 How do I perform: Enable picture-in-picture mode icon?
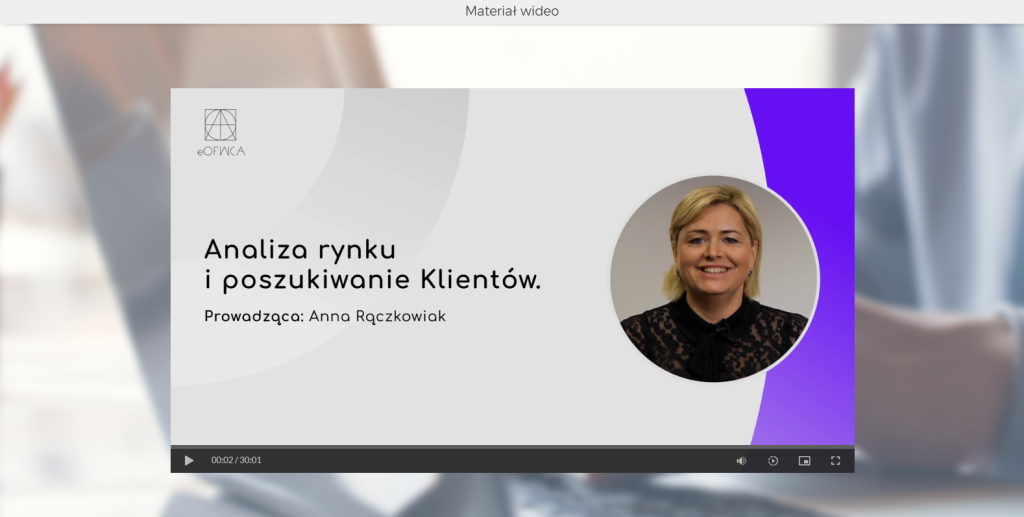[x=804, y=460]
